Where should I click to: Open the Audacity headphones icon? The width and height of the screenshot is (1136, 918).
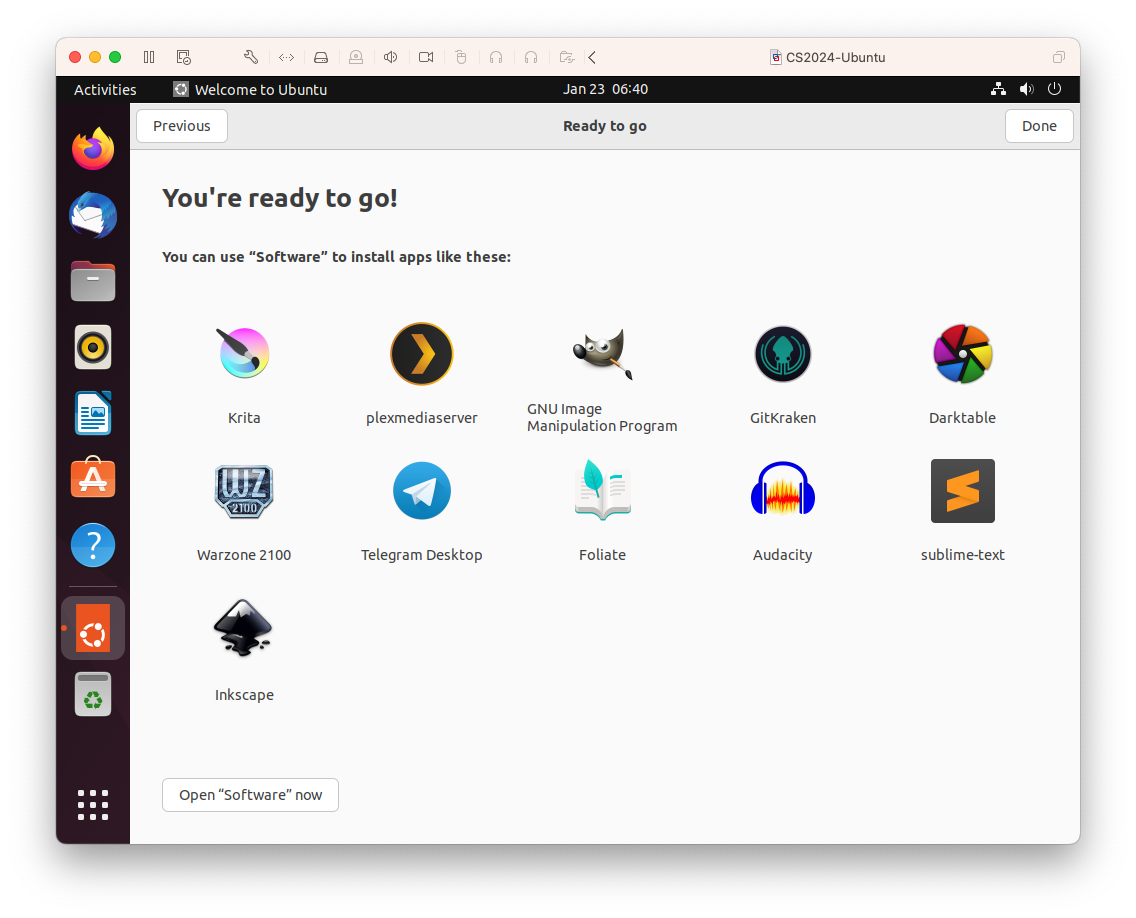[782, 491]
